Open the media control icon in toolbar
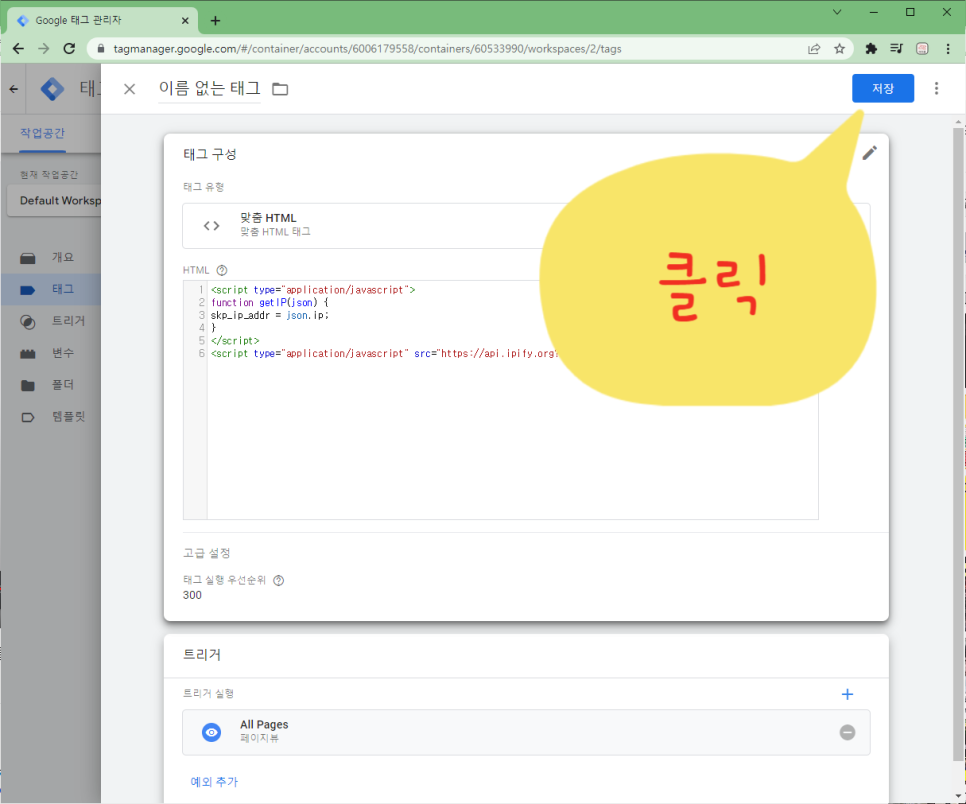The height and width of the screenshot is (804, 966). (x=896, y=49)
